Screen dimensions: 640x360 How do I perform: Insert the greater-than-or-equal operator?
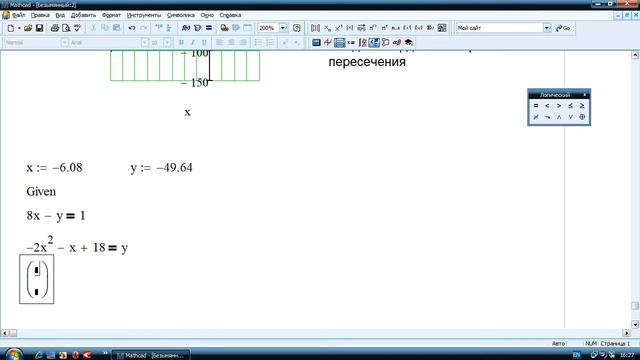click(x=582, y=106)
